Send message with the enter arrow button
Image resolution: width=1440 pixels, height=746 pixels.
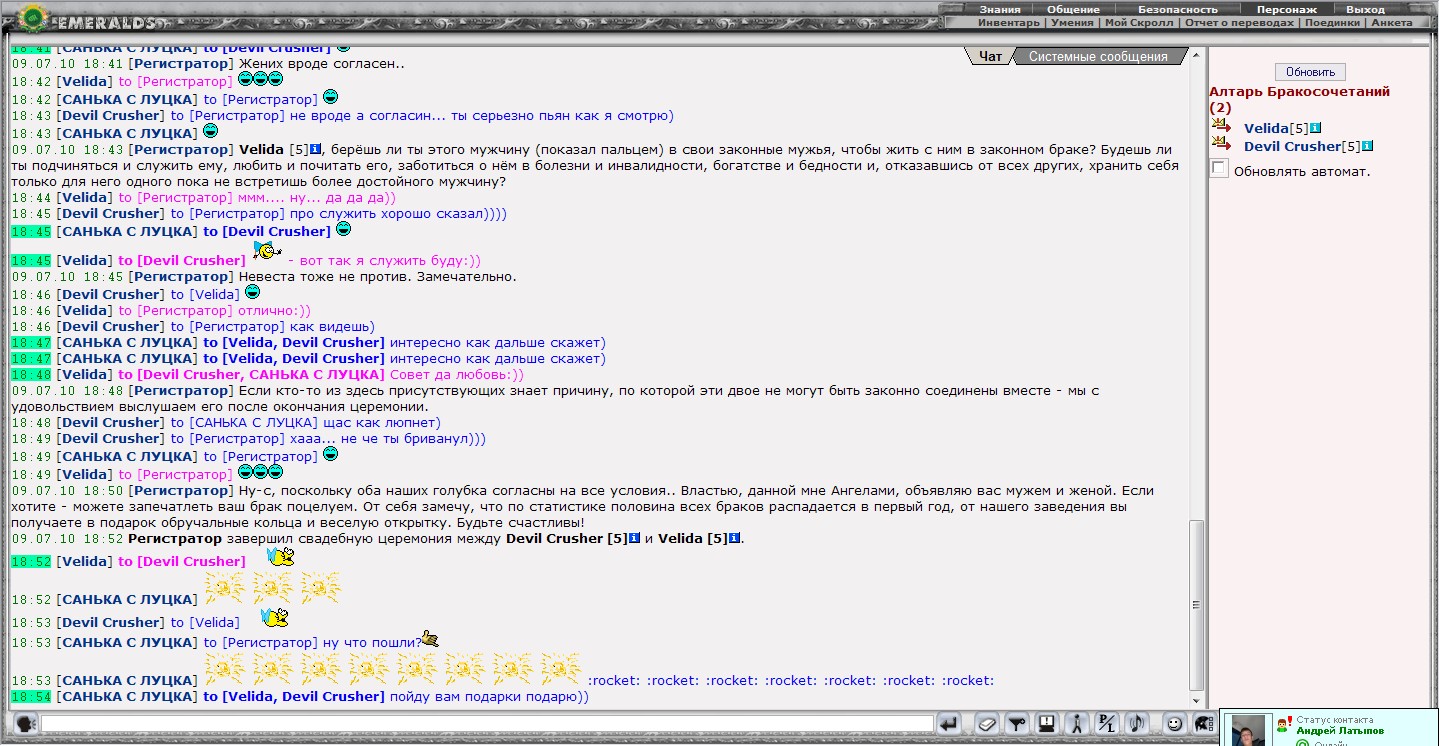coord(950,723)
